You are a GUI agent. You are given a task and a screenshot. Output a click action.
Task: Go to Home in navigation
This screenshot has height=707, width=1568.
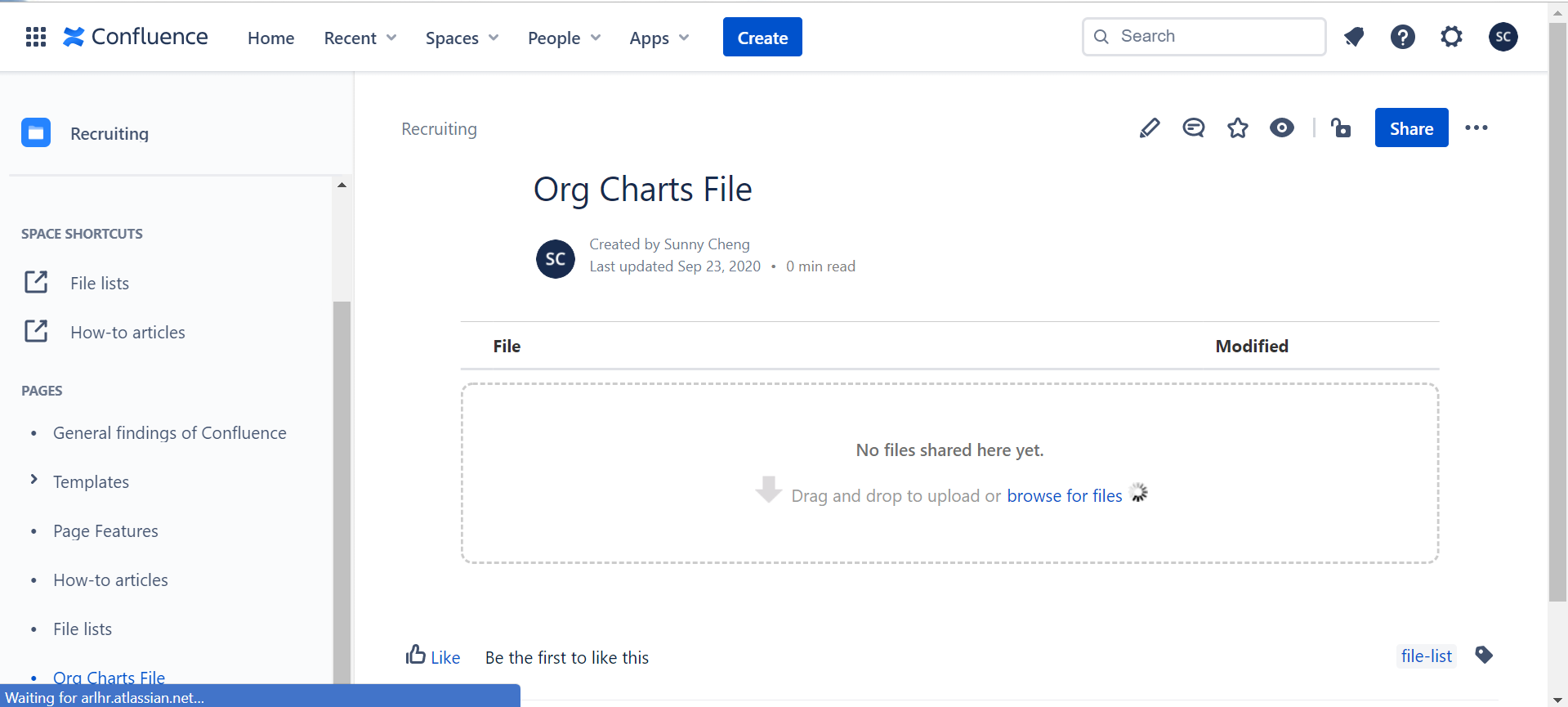pos(270,38)
